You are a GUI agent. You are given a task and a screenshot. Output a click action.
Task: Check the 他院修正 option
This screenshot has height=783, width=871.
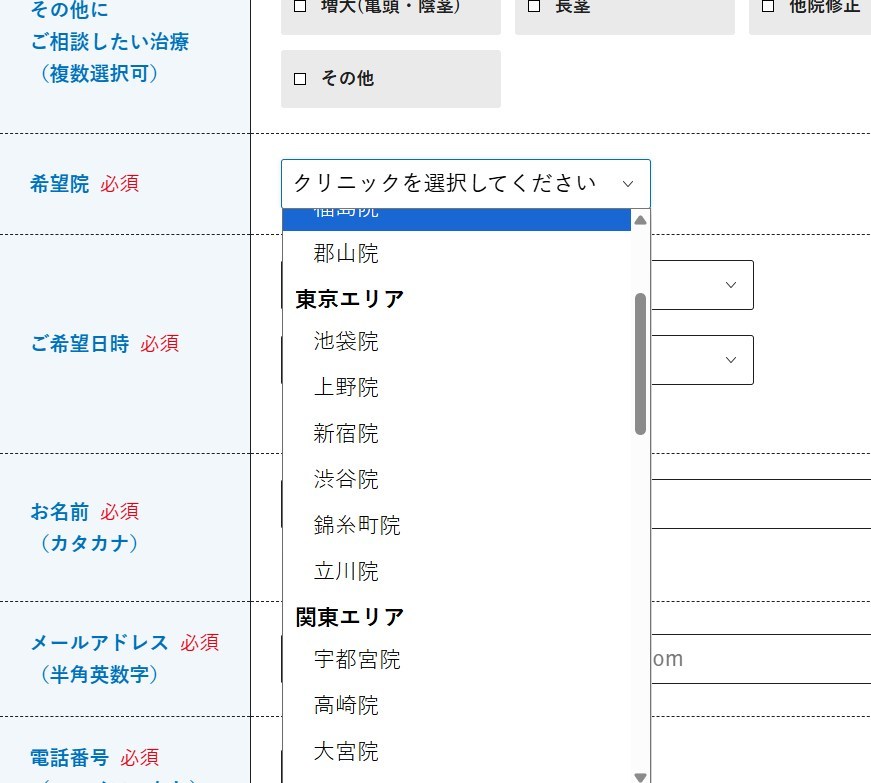[768, 6]
